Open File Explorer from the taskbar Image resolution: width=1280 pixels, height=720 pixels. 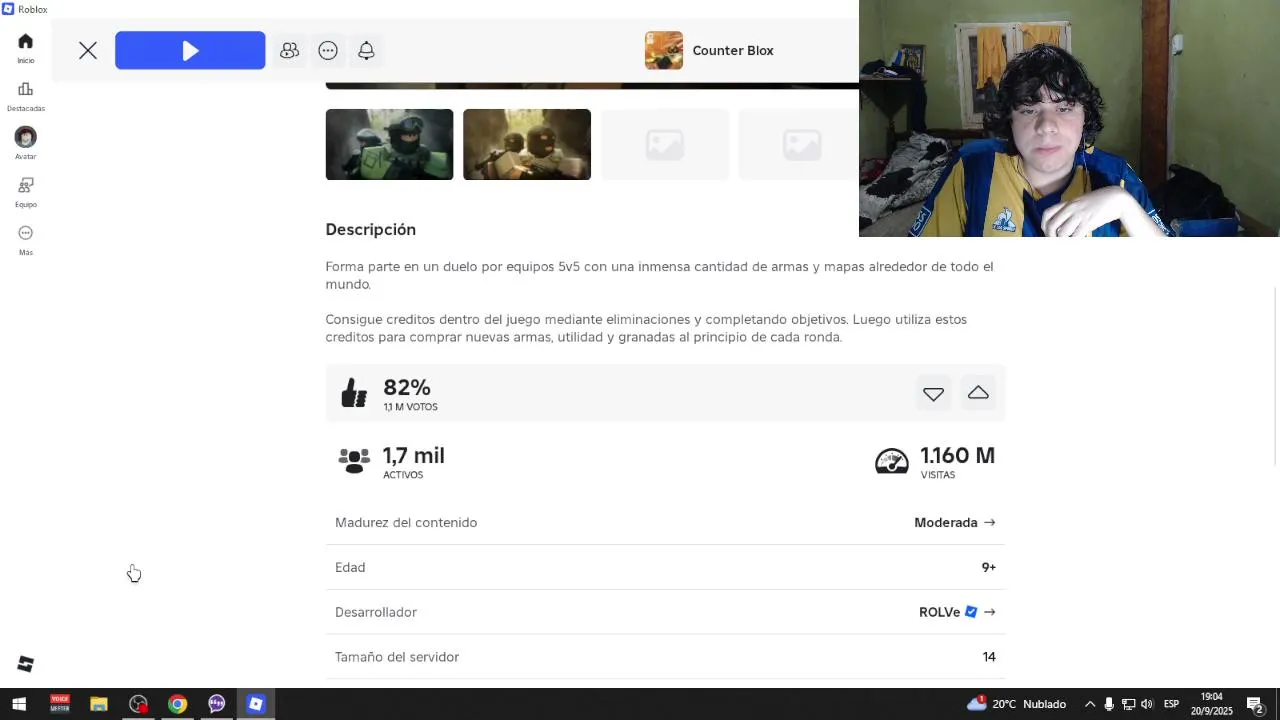pyautogui.click(x=98, y=704)
